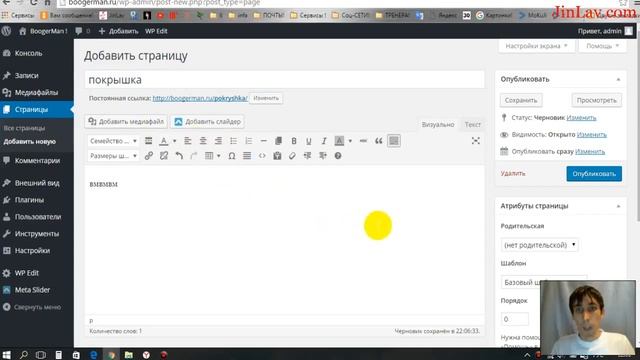
Task: Remove link with the unlink icon
Action: pos(164,156)
